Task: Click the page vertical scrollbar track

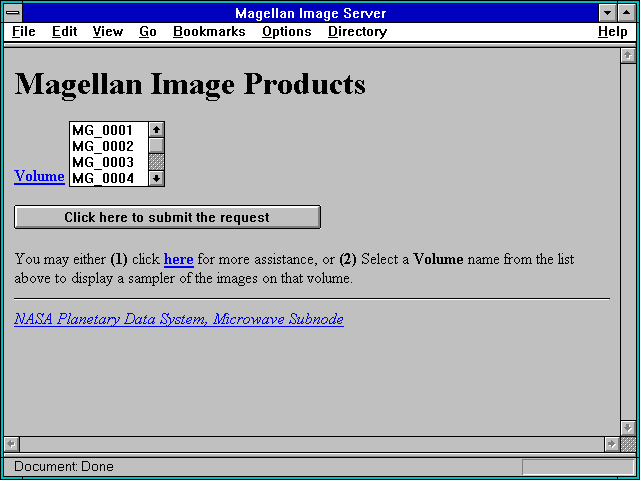Action: [628, 242]
